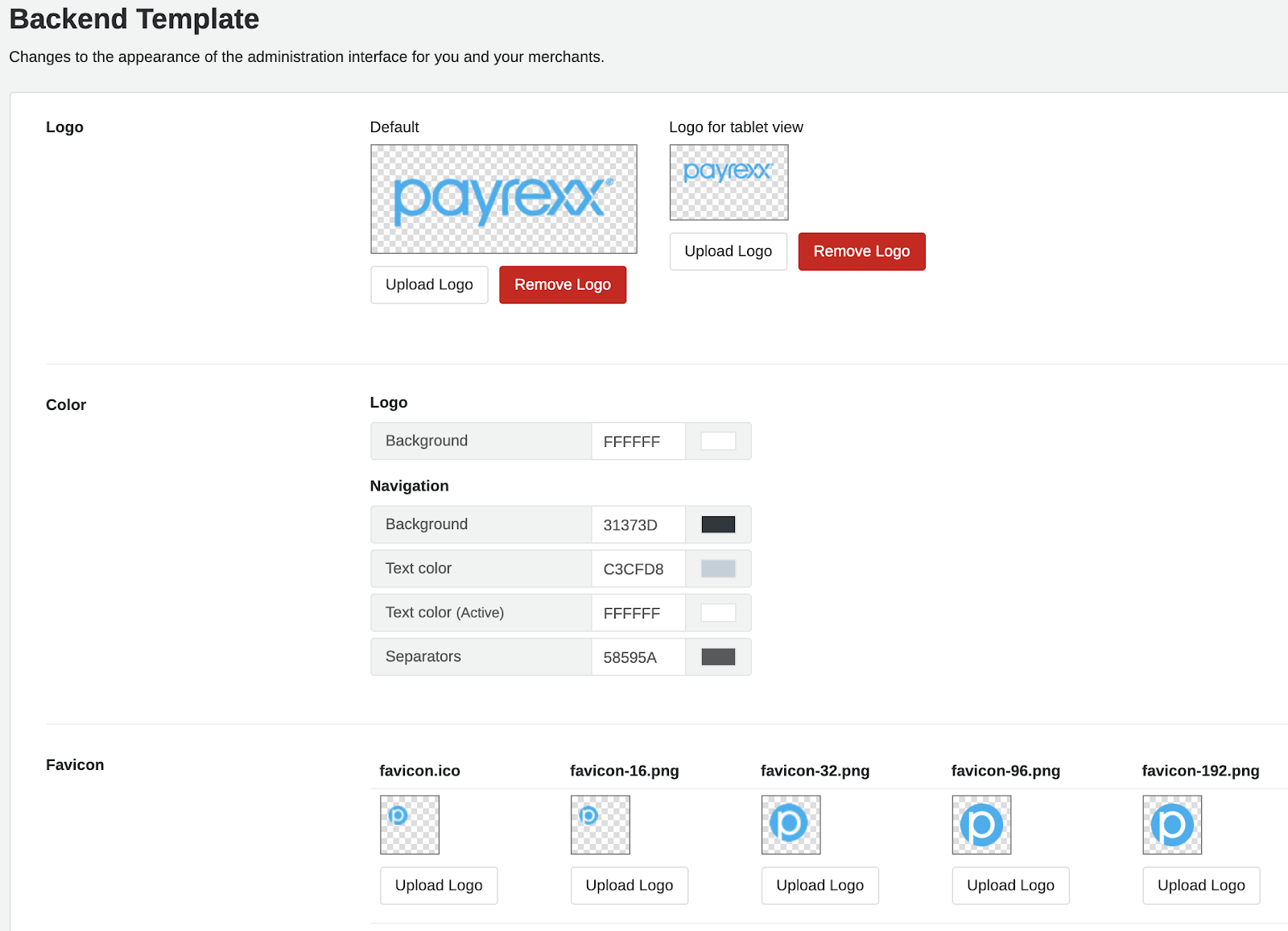
Task: Upload a logo for tablet view
Action: tap(729, 251)
